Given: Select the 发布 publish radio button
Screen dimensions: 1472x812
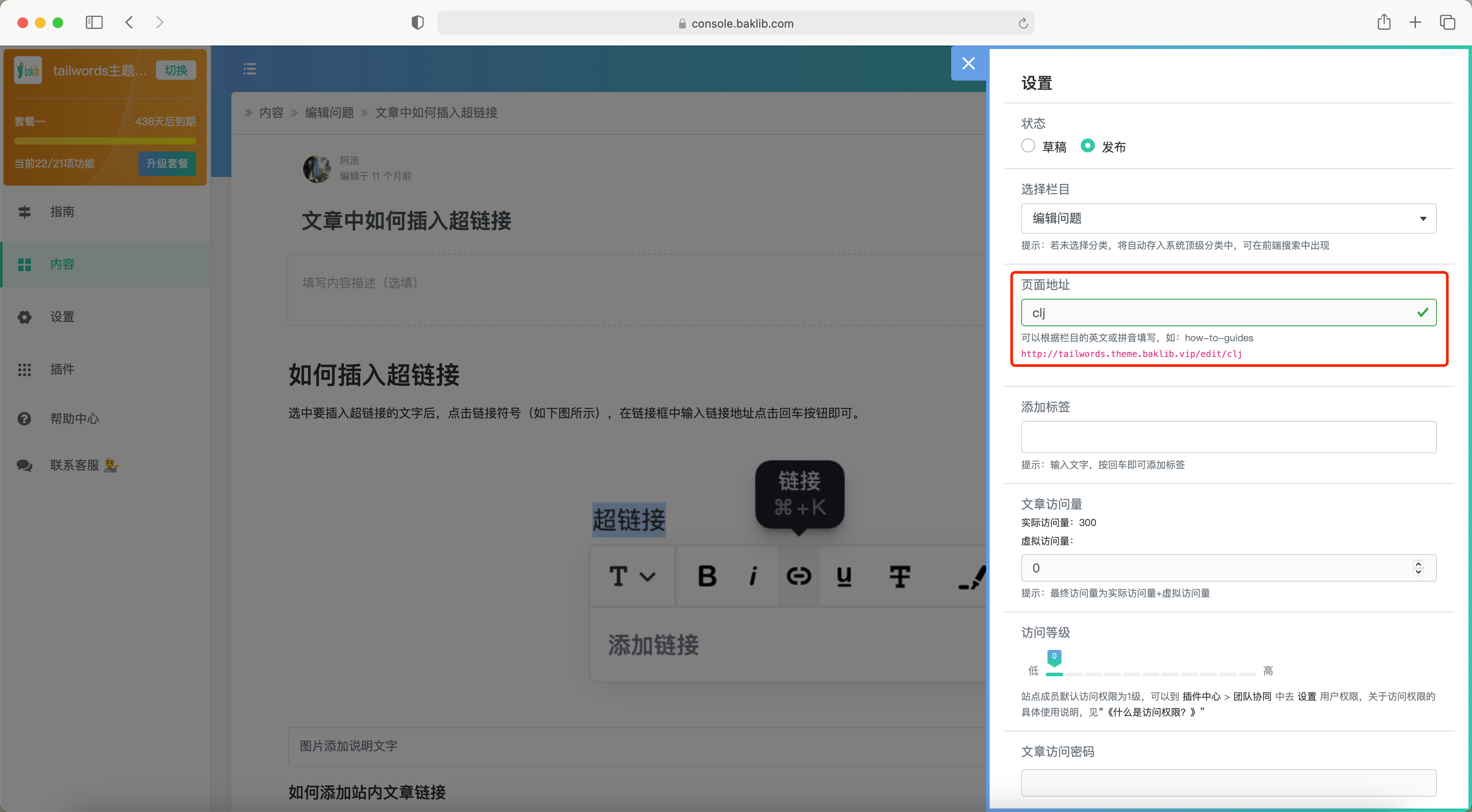Looking at the screenshot, I should [1087, 146].
